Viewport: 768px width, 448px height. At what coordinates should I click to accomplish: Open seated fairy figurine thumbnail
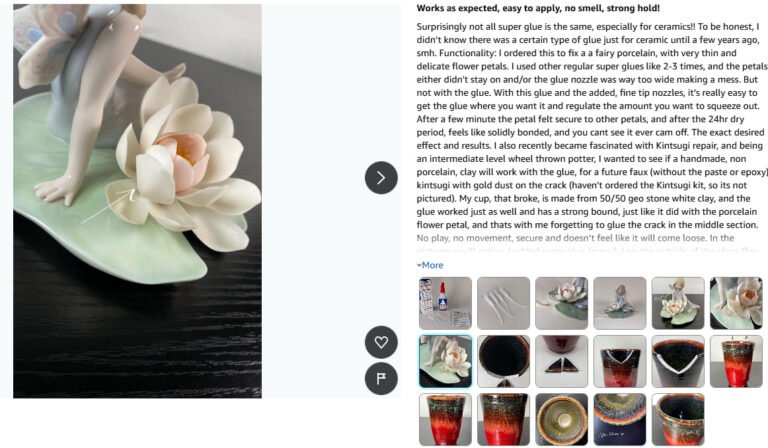pos(620,303)
